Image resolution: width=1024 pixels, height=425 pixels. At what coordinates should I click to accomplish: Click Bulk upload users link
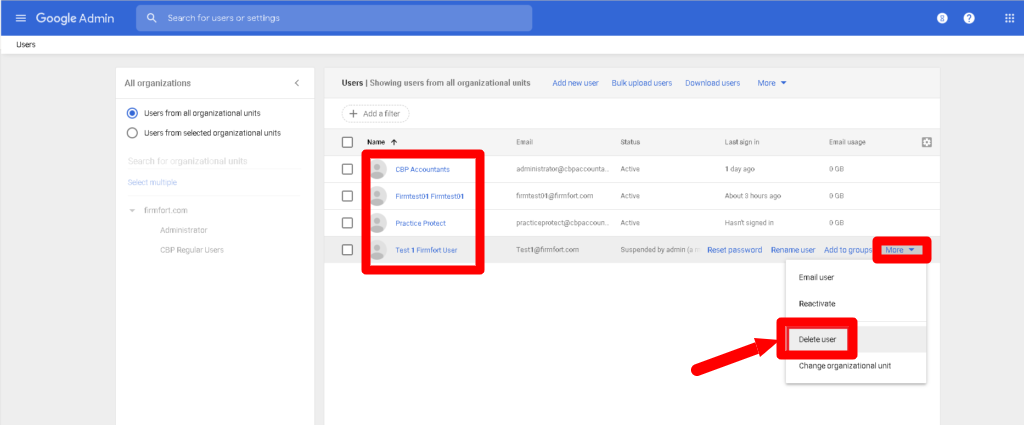[x=642, y=83]
